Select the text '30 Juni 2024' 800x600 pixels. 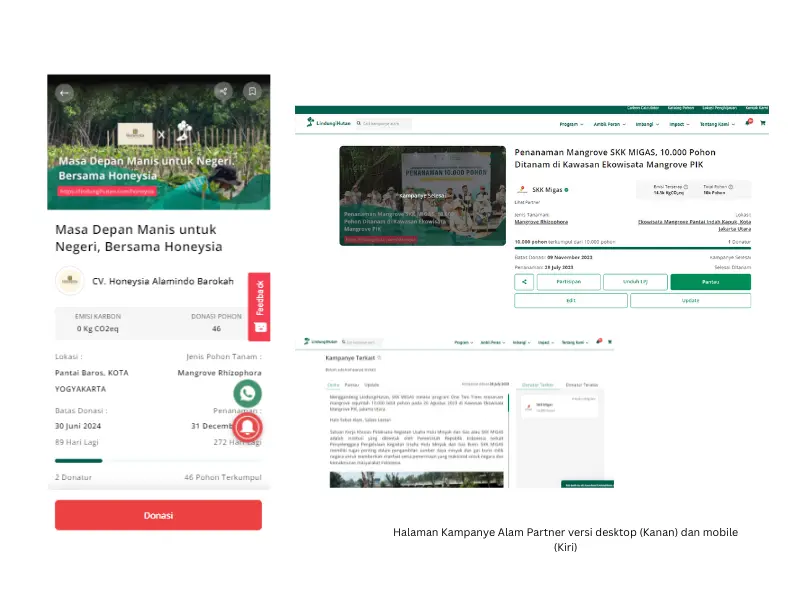click(78, 426)
